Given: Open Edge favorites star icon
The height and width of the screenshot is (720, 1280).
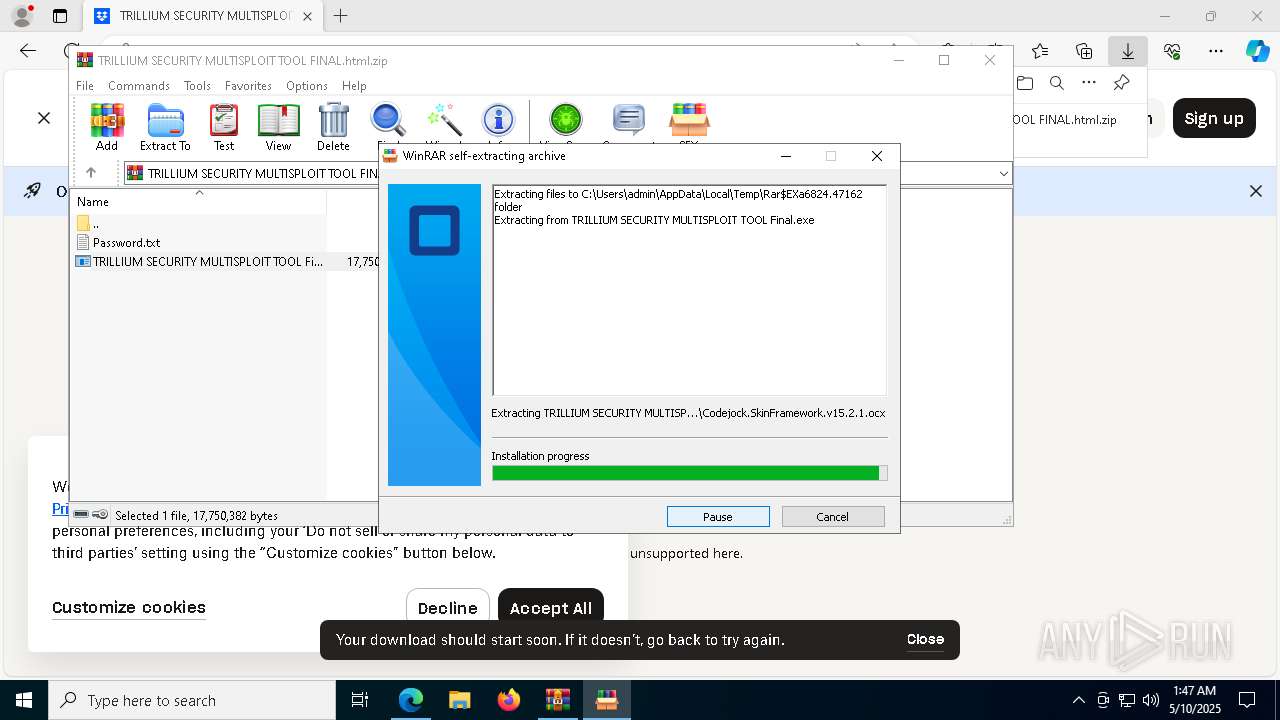Looking at the screenshot, I should coord(1040,51).
